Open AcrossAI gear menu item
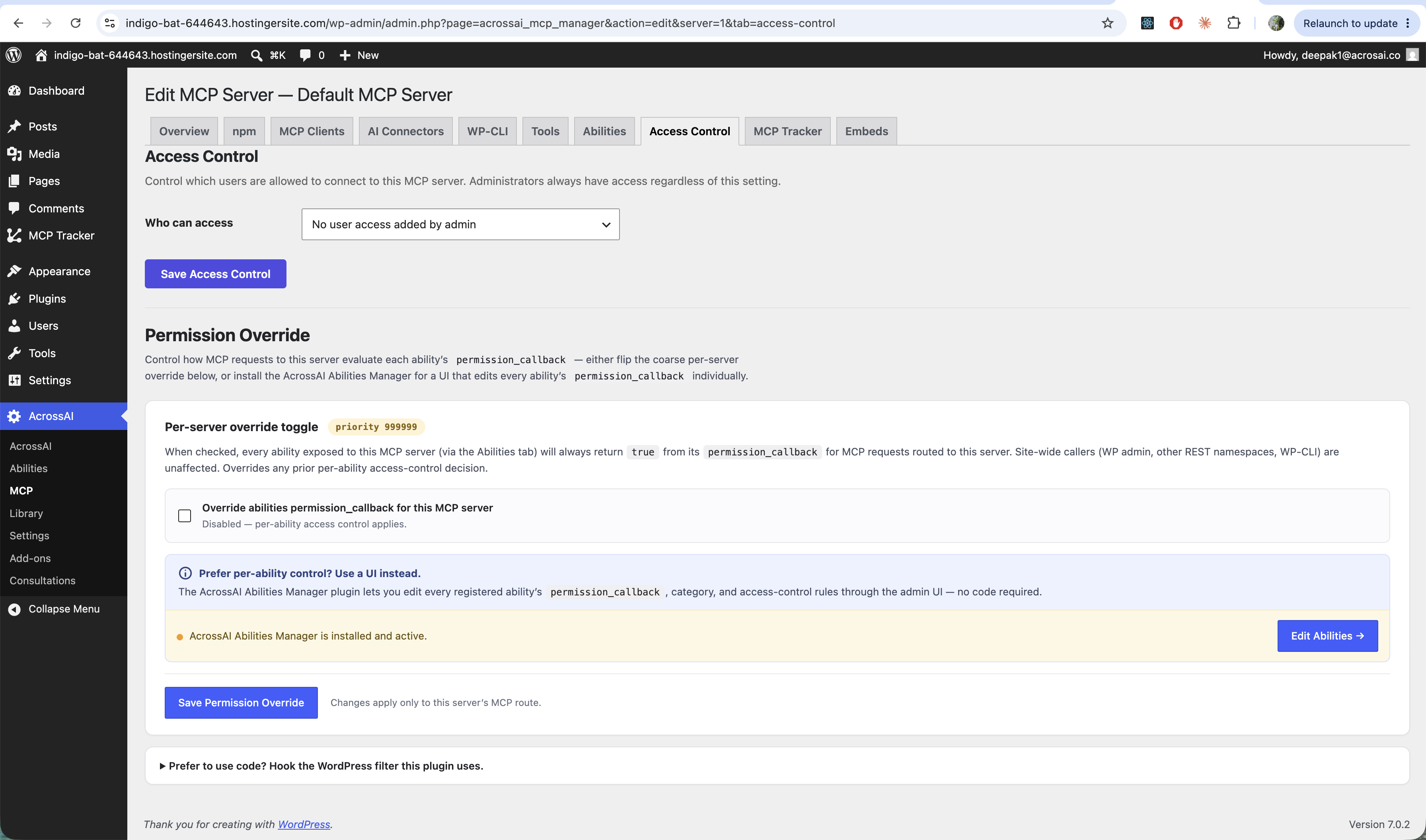 63,416
